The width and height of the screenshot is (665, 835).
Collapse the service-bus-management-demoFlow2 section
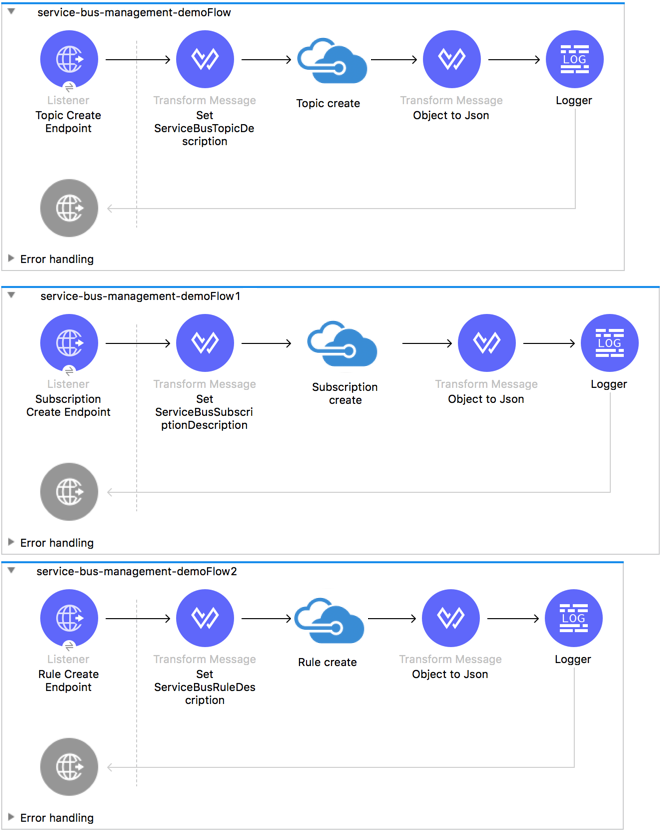pyautogui.click(x=12, y=571)
